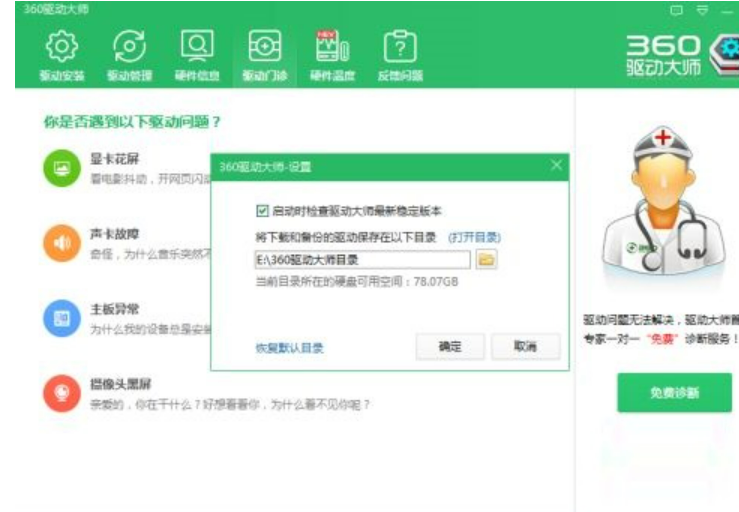Select the 驱动门诊 first-aid icon
Viewport: 739px width, 512px height.
pos(264,46)
